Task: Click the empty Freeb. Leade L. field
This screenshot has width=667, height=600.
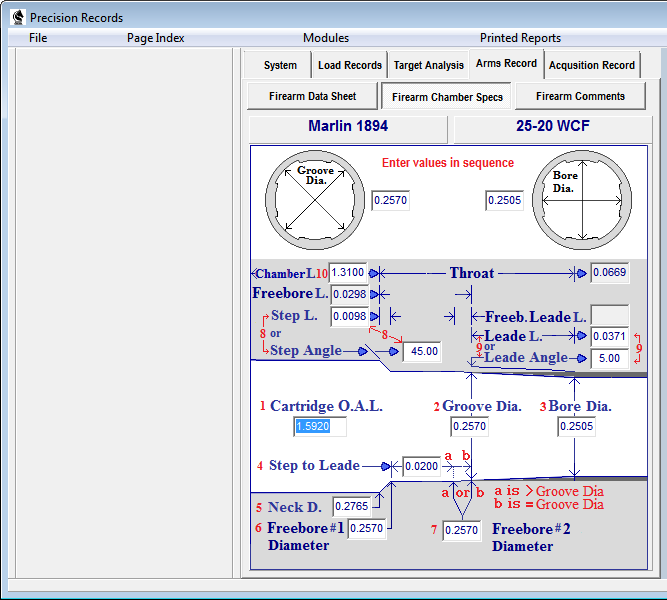Action: point(610,315)
